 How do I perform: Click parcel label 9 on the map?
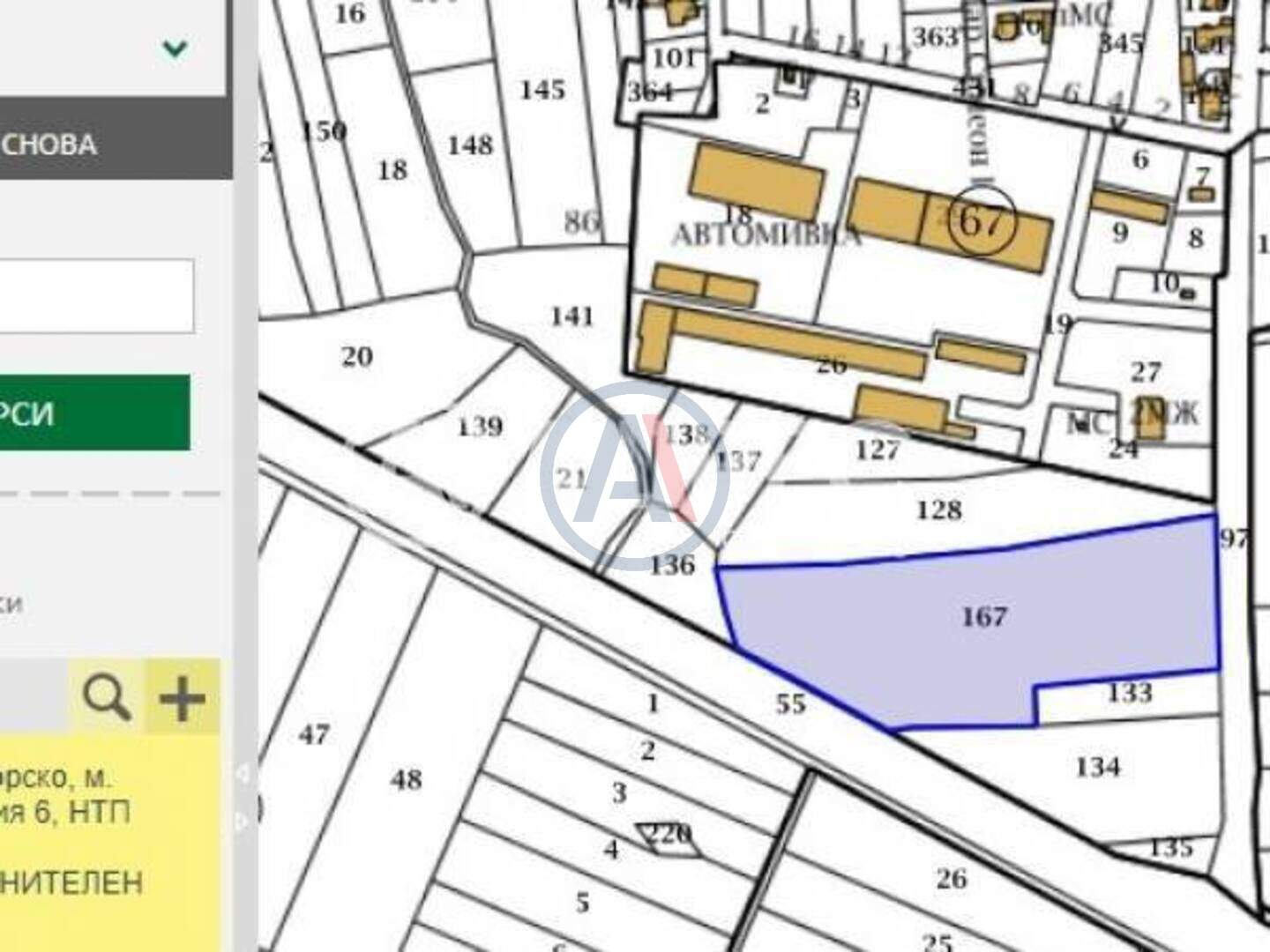click(x=1120, y=233)
